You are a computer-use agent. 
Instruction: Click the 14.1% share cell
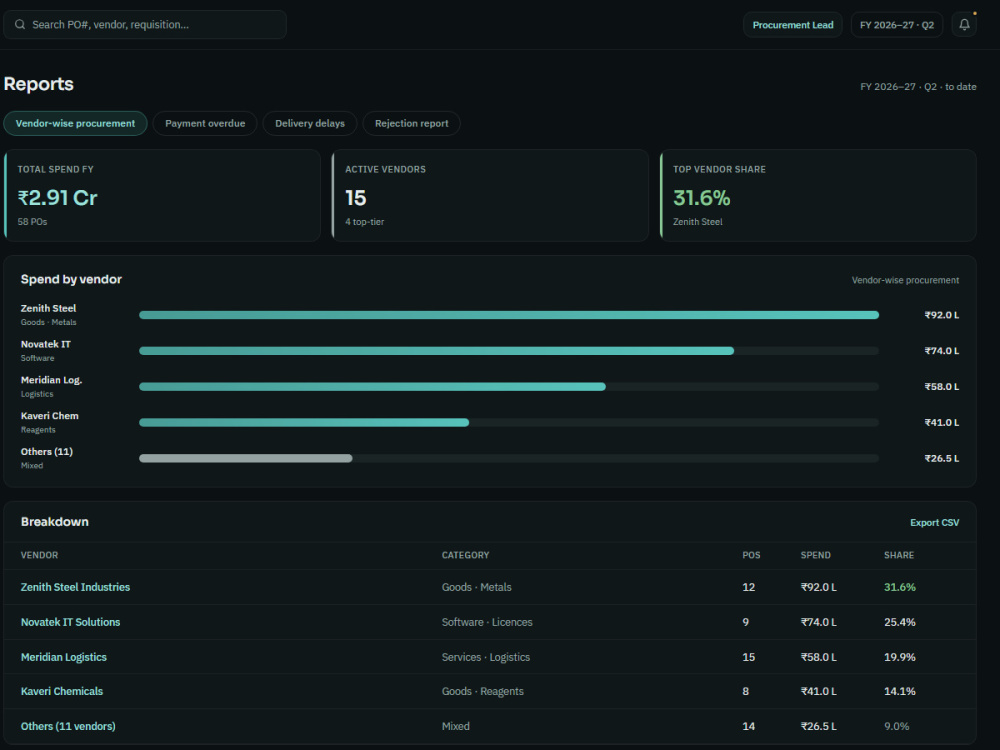tap(900, 691)
